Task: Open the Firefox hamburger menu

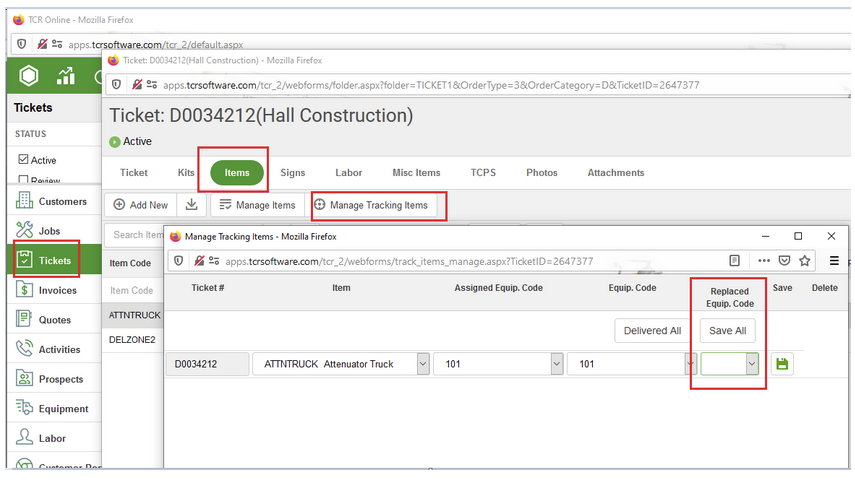Action: 834,261
